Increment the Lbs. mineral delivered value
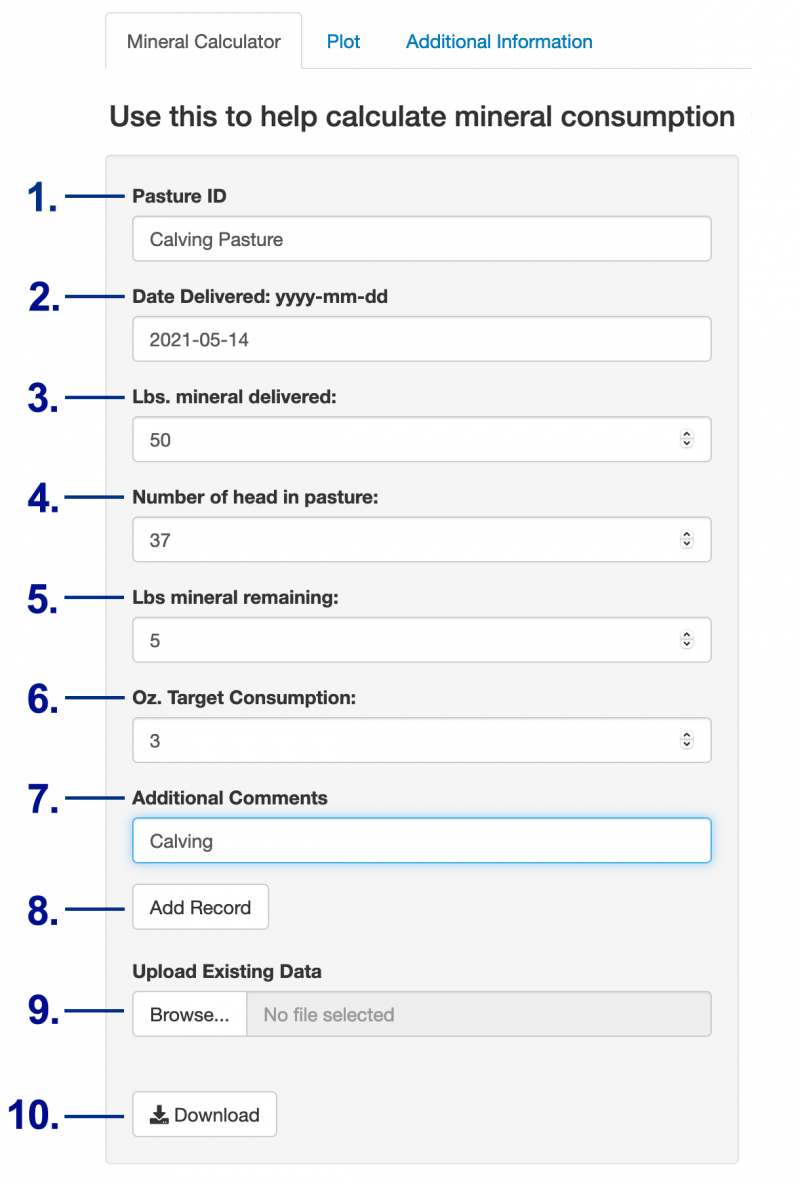Image resolution: width=800 pixels, height=1186 pixels. 687,434
